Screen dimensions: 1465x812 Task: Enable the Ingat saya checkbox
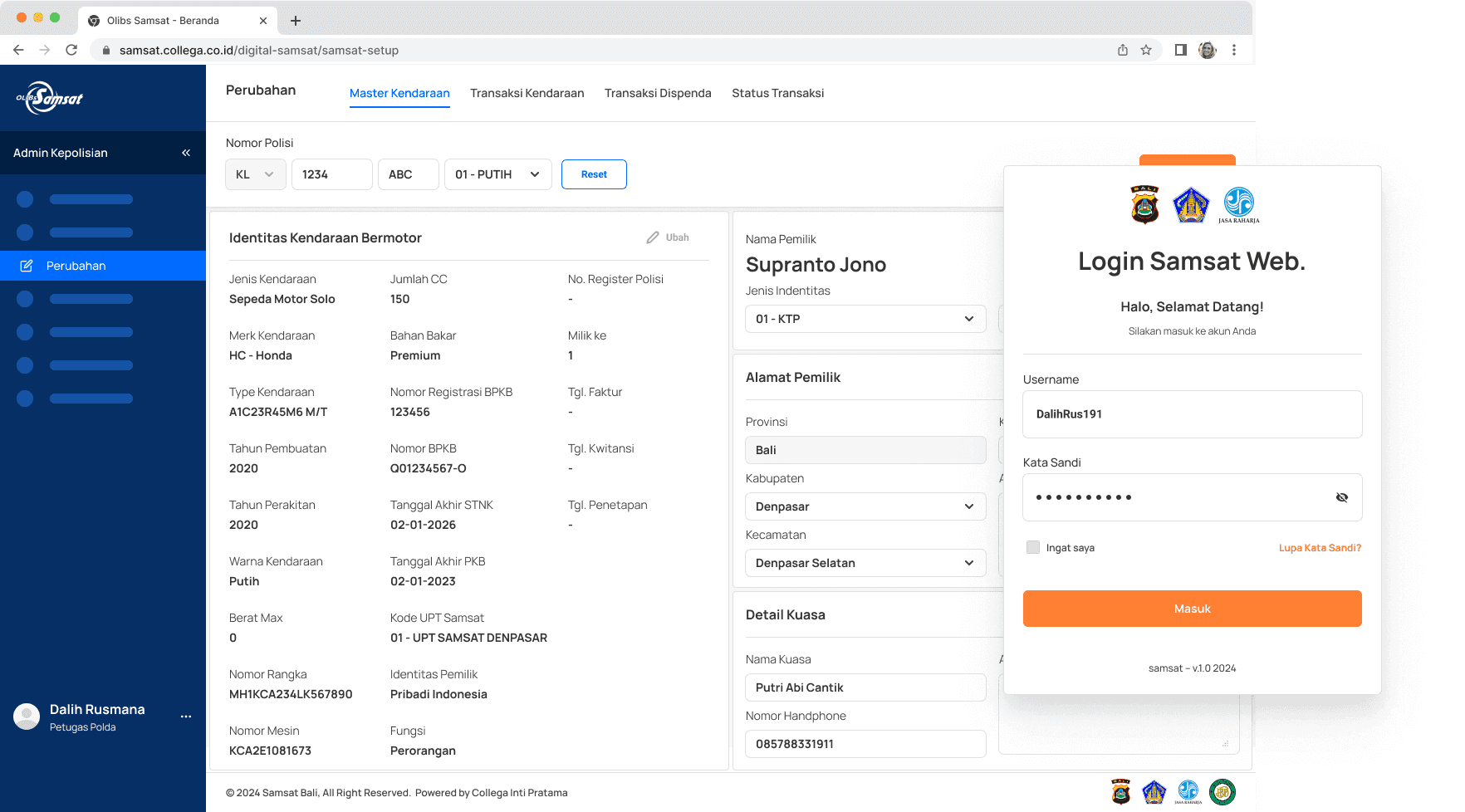(x=1032, y=547)
